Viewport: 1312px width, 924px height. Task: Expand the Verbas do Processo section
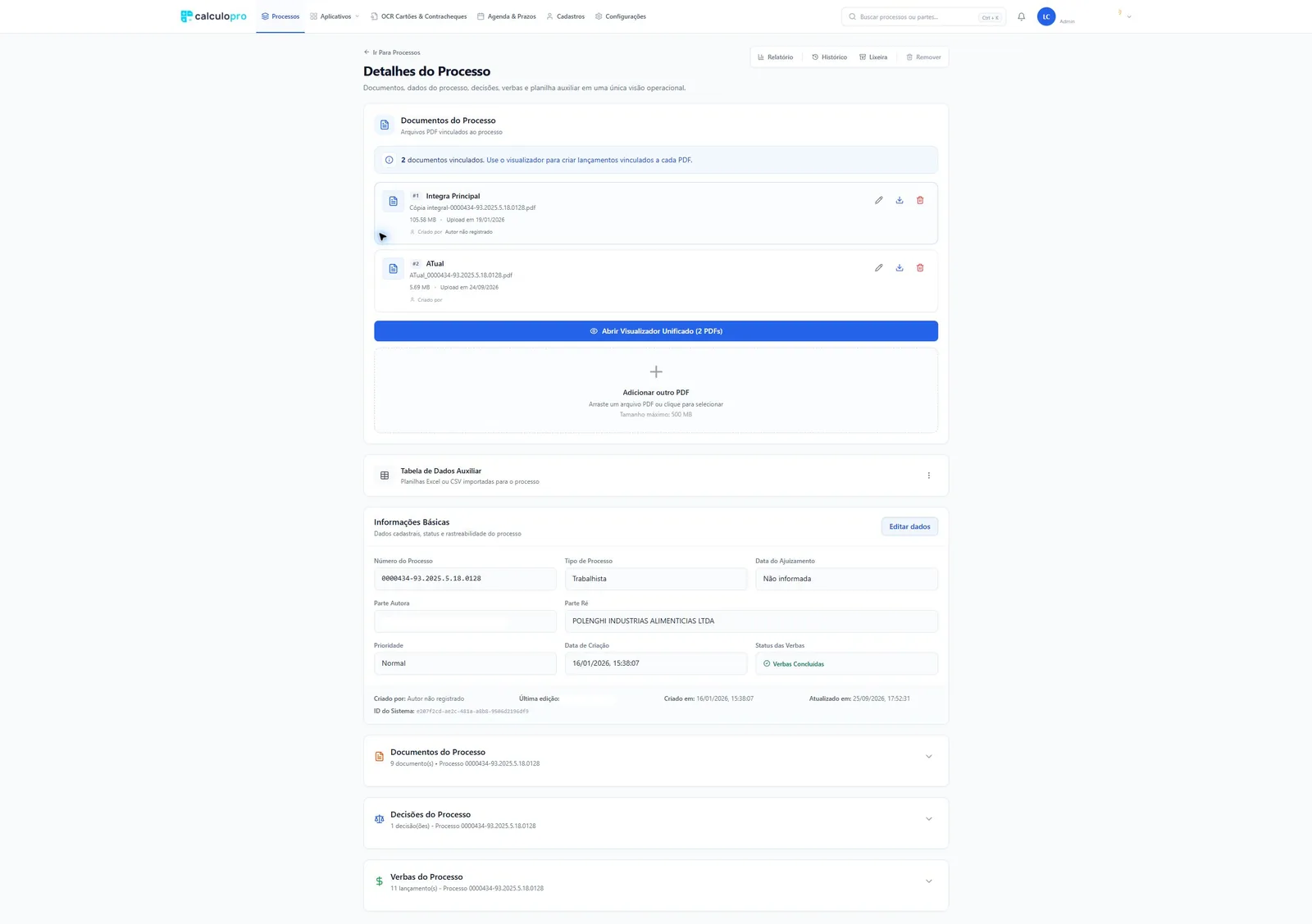(x=928, y=881)
